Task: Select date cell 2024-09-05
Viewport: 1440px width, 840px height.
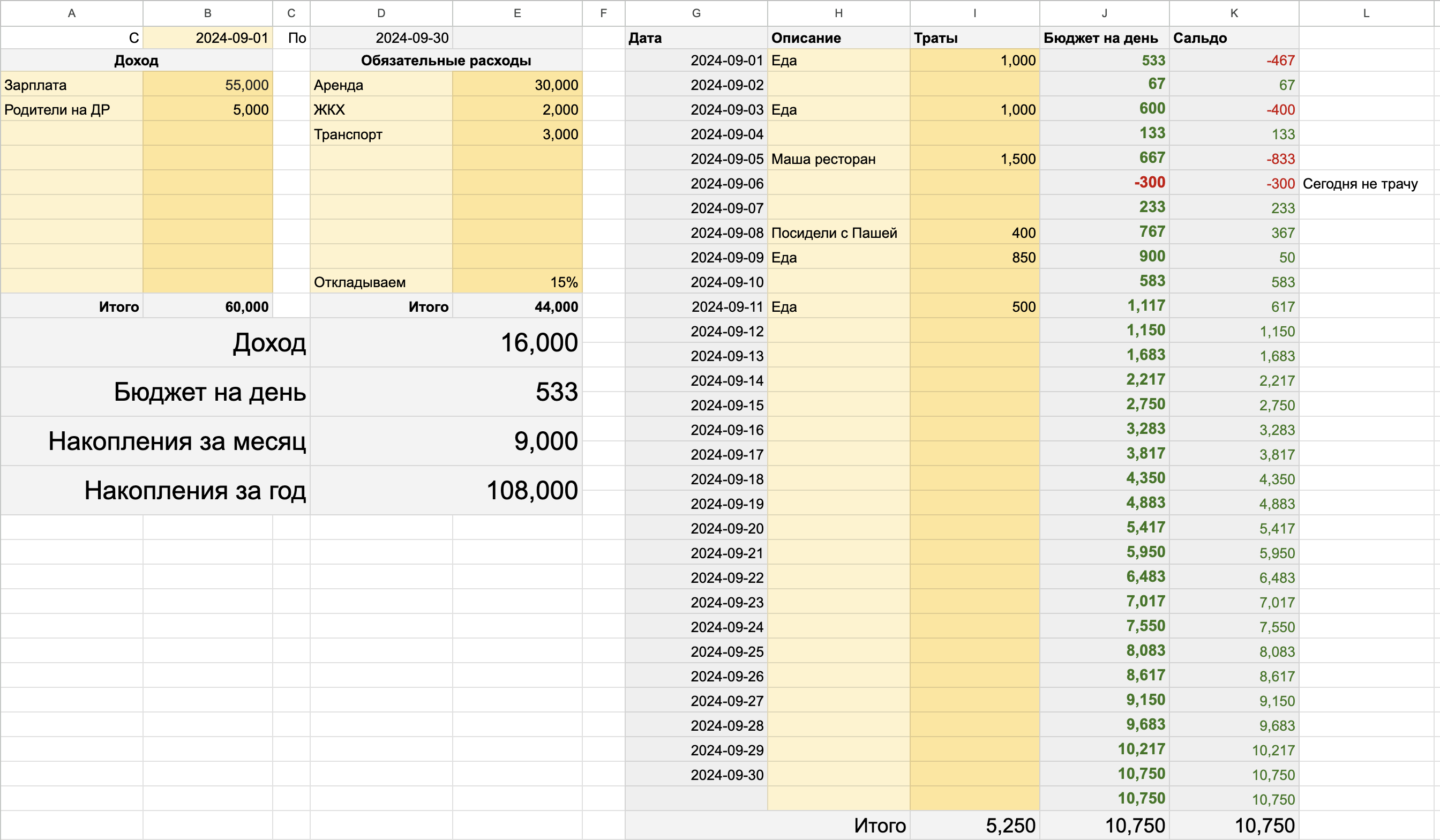Action: coord(696,158)
